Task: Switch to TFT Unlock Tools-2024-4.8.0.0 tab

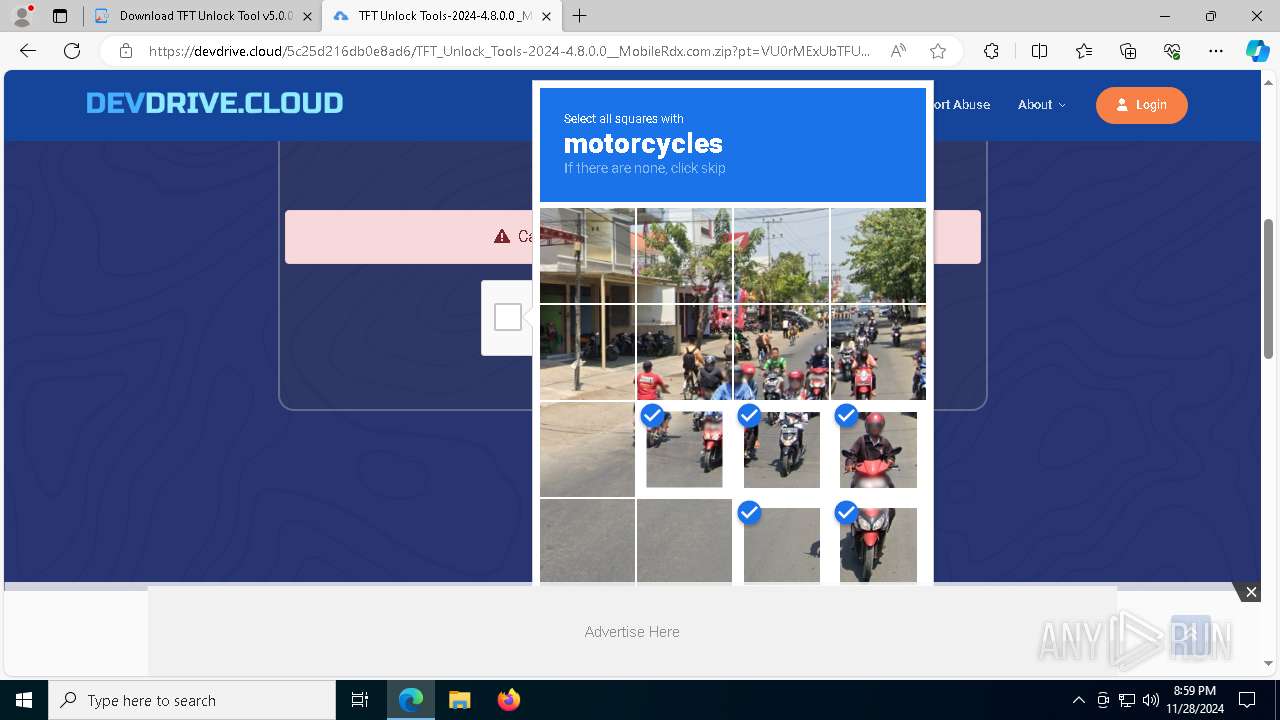Action: tap(441, 16)
